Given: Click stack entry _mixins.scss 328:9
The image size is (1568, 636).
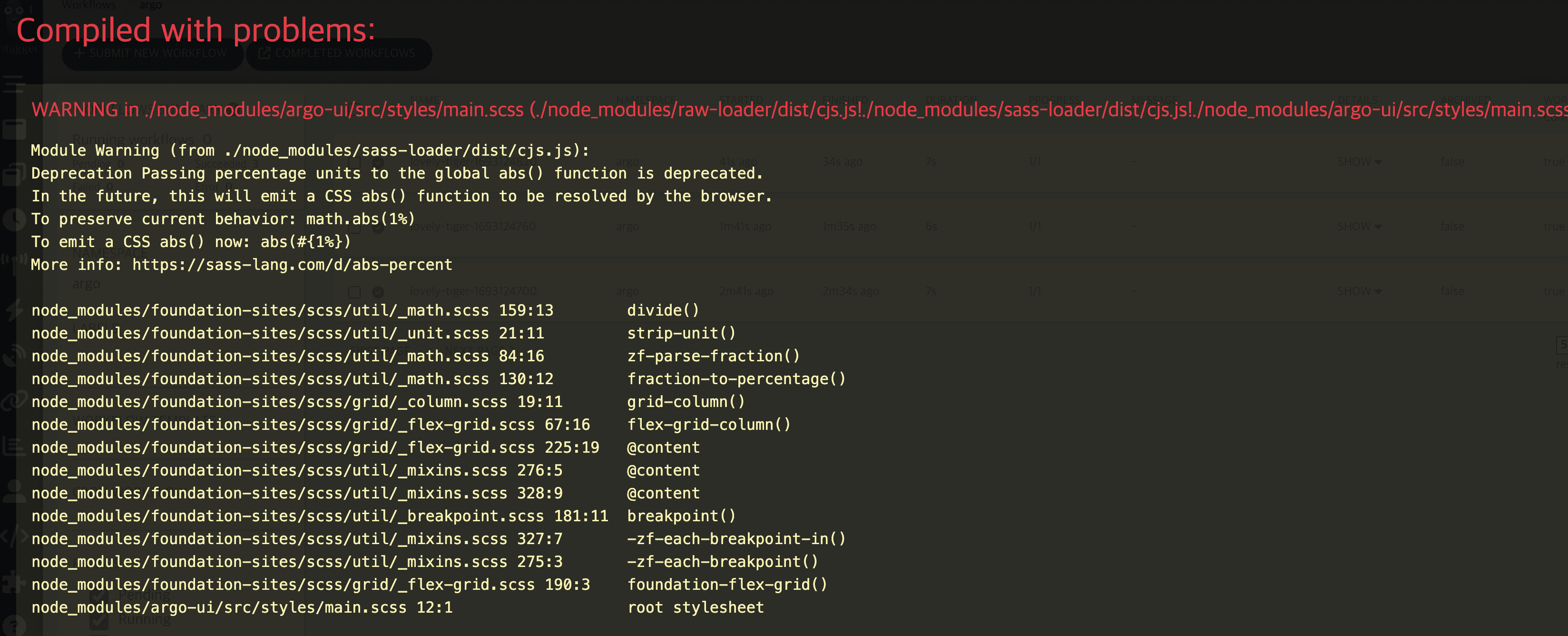Looking at the screenshot, I should [296, 494].
